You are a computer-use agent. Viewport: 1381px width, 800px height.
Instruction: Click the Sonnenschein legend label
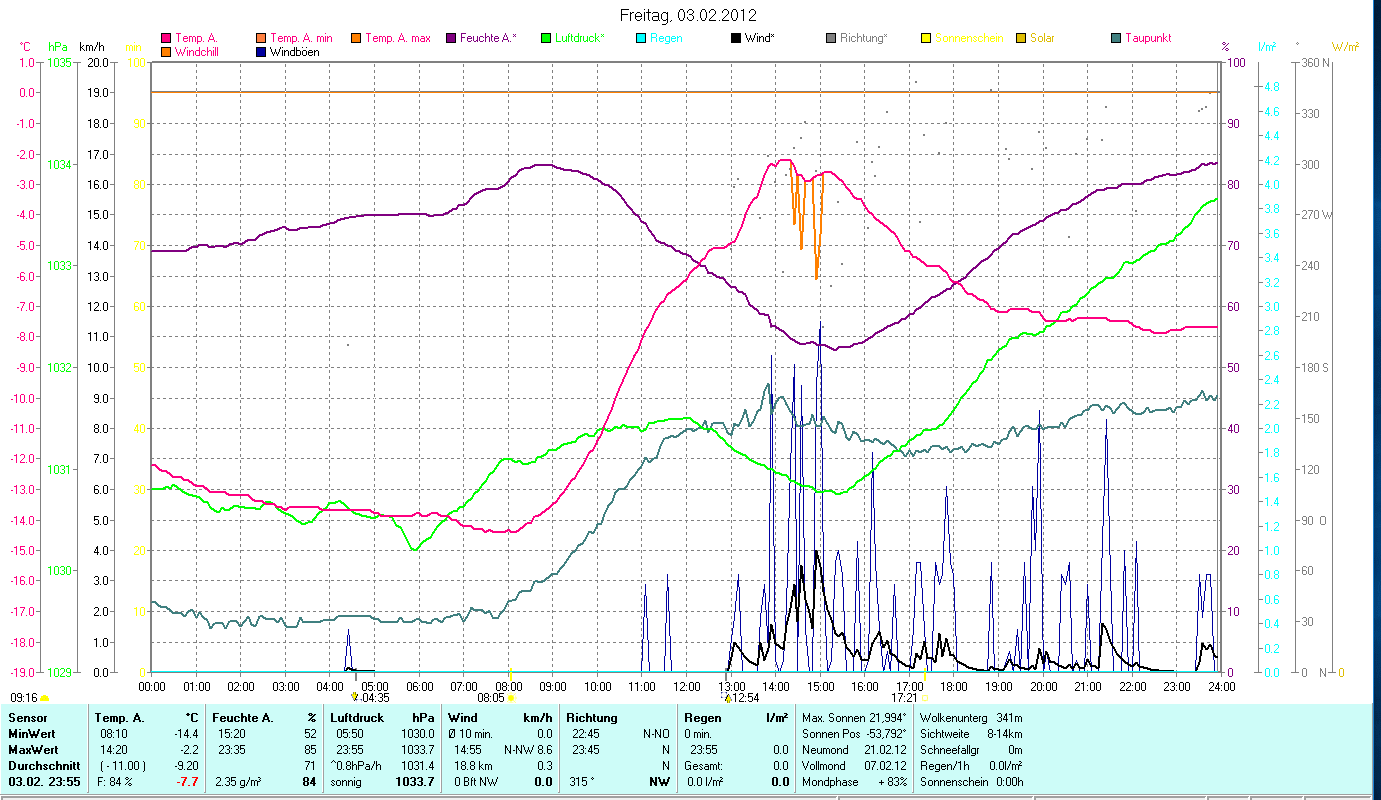[x=970, y=39]
